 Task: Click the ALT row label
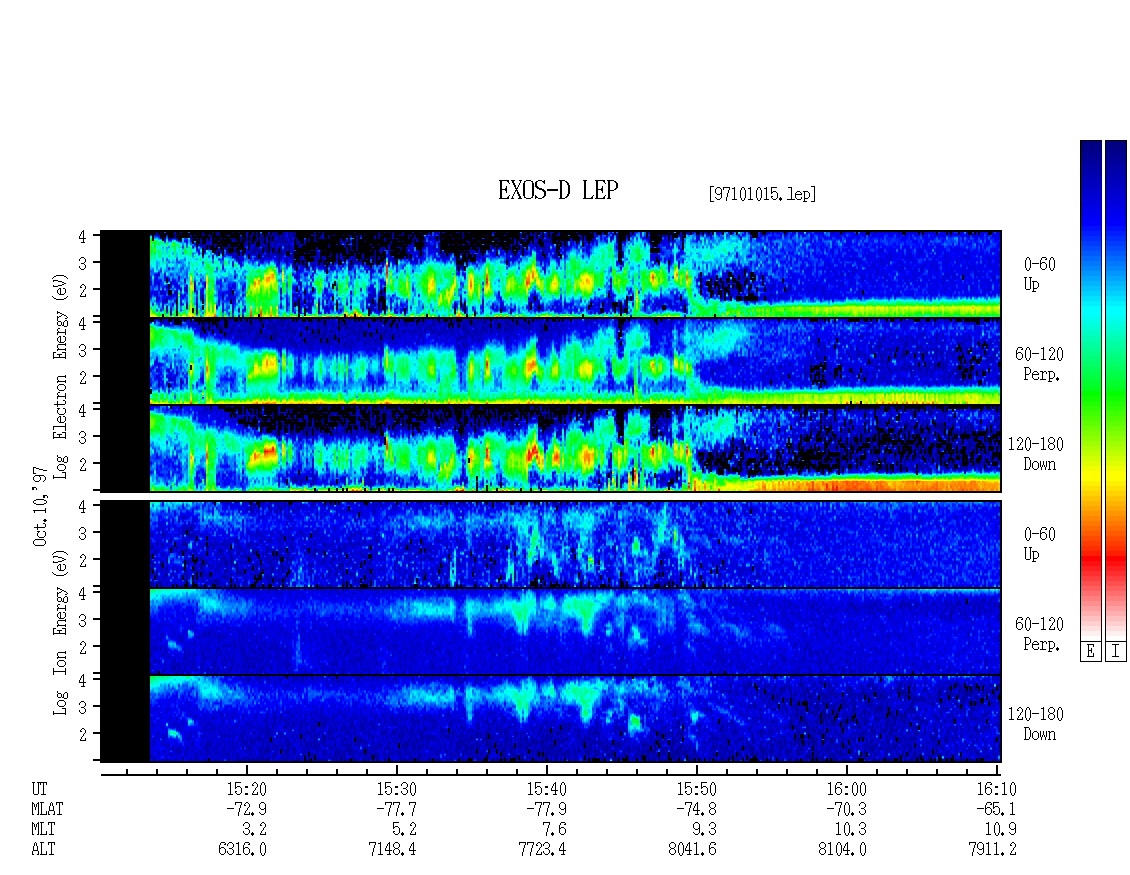point(43,850)
